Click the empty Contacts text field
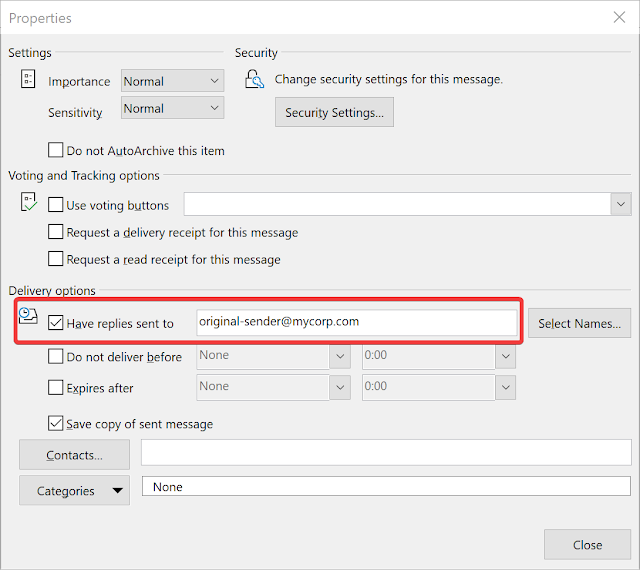The height and width of the screenshot is (570, 640). pyautogui.click(x=386, y=452)
